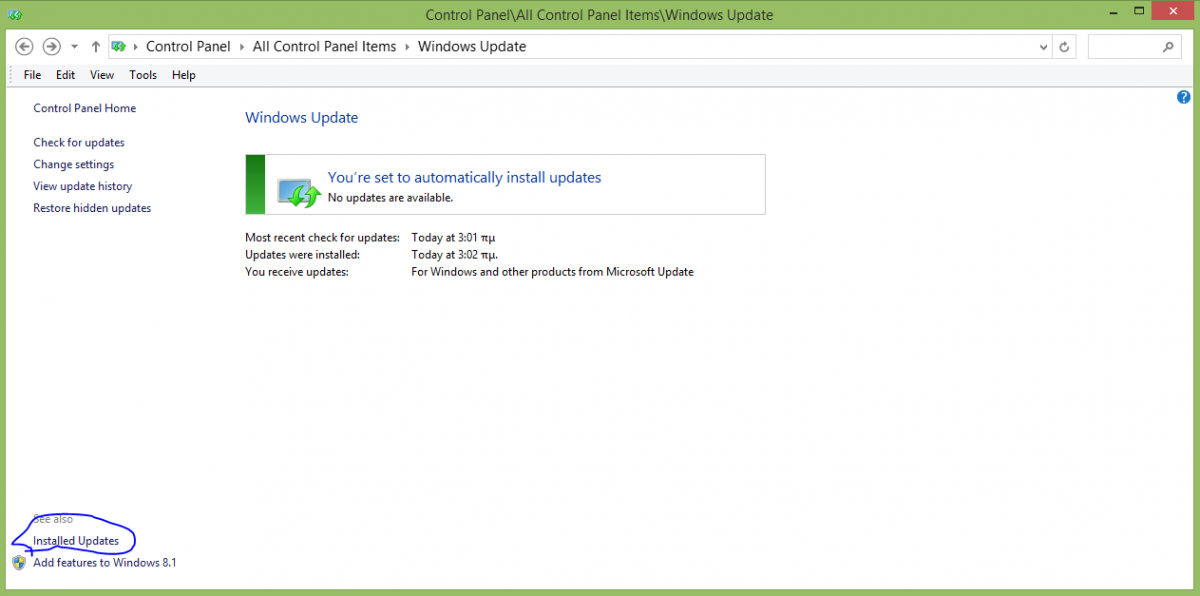The width and height of the screenshot is (1200, 596).
Task: Click the 'Updates were installed:' label
Action: 302,255
